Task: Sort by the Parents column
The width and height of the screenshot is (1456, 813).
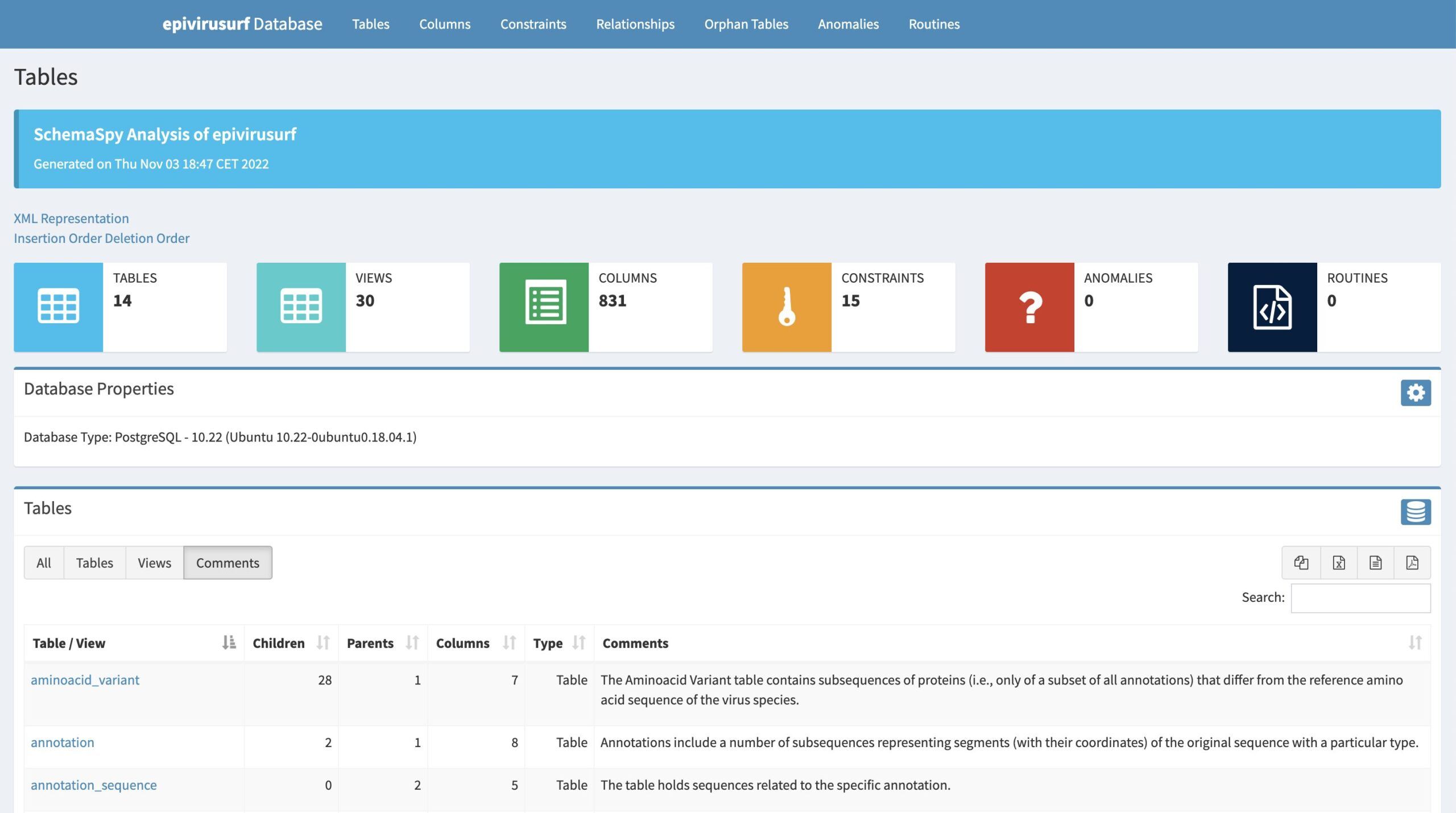Action: (x=383, y=643)
